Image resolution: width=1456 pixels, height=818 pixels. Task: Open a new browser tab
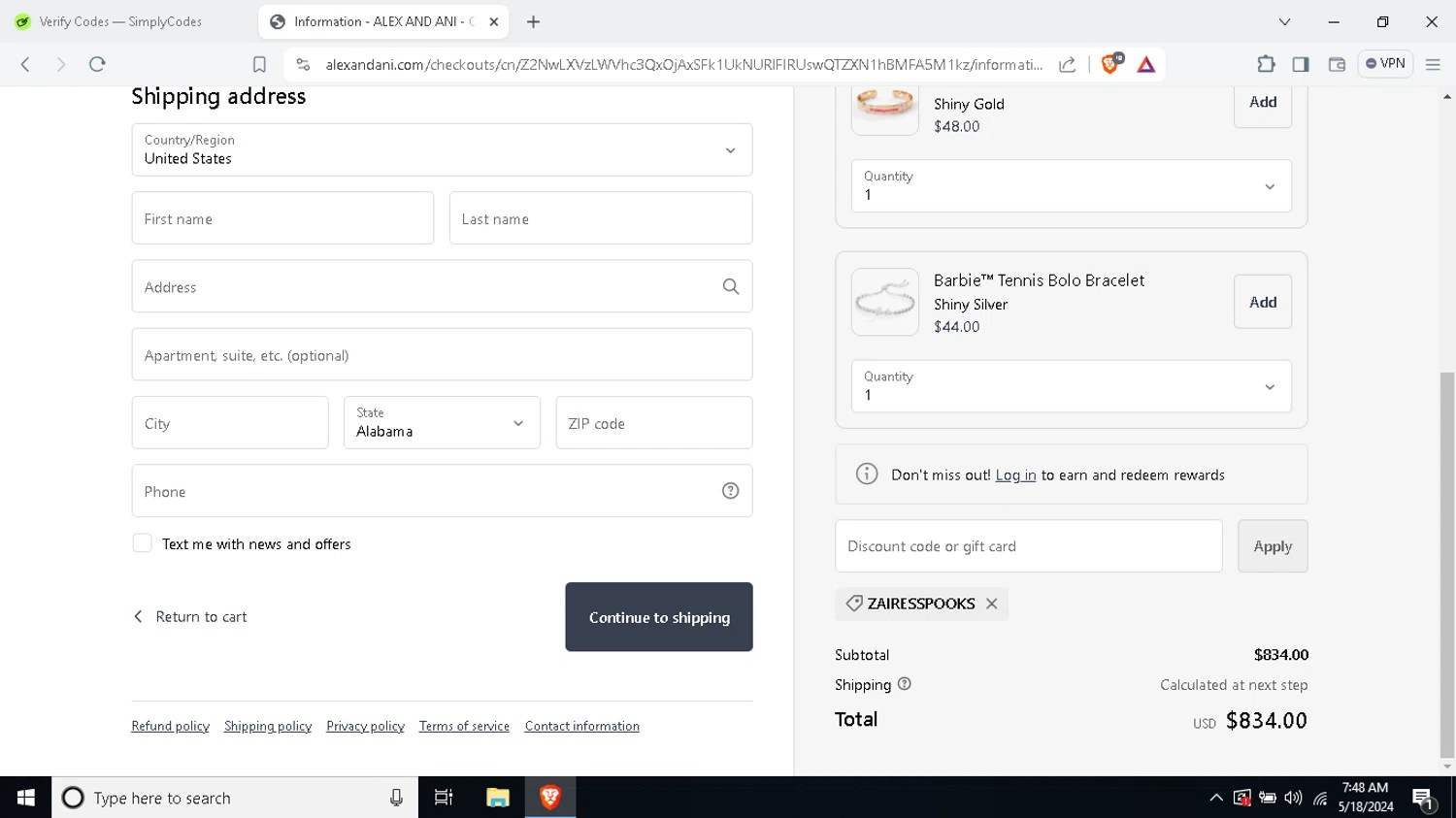point(533,21)
